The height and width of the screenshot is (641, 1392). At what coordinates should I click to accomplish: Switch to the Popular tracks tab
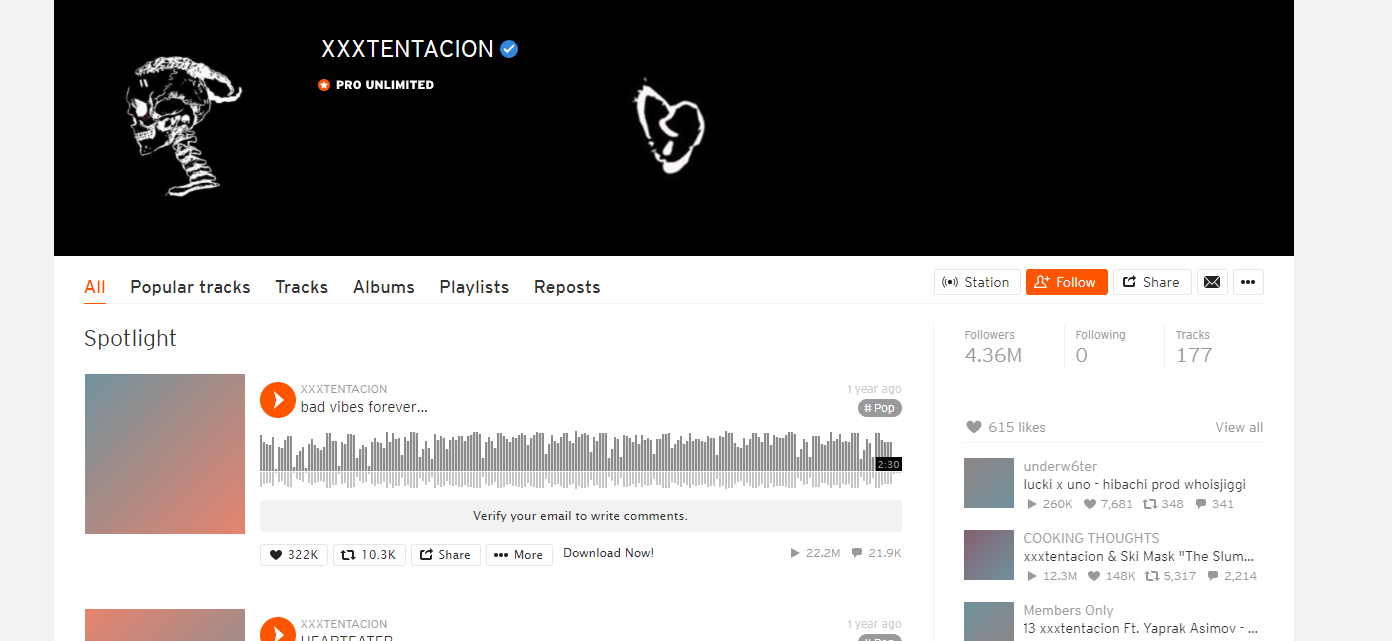pos(190,287)
